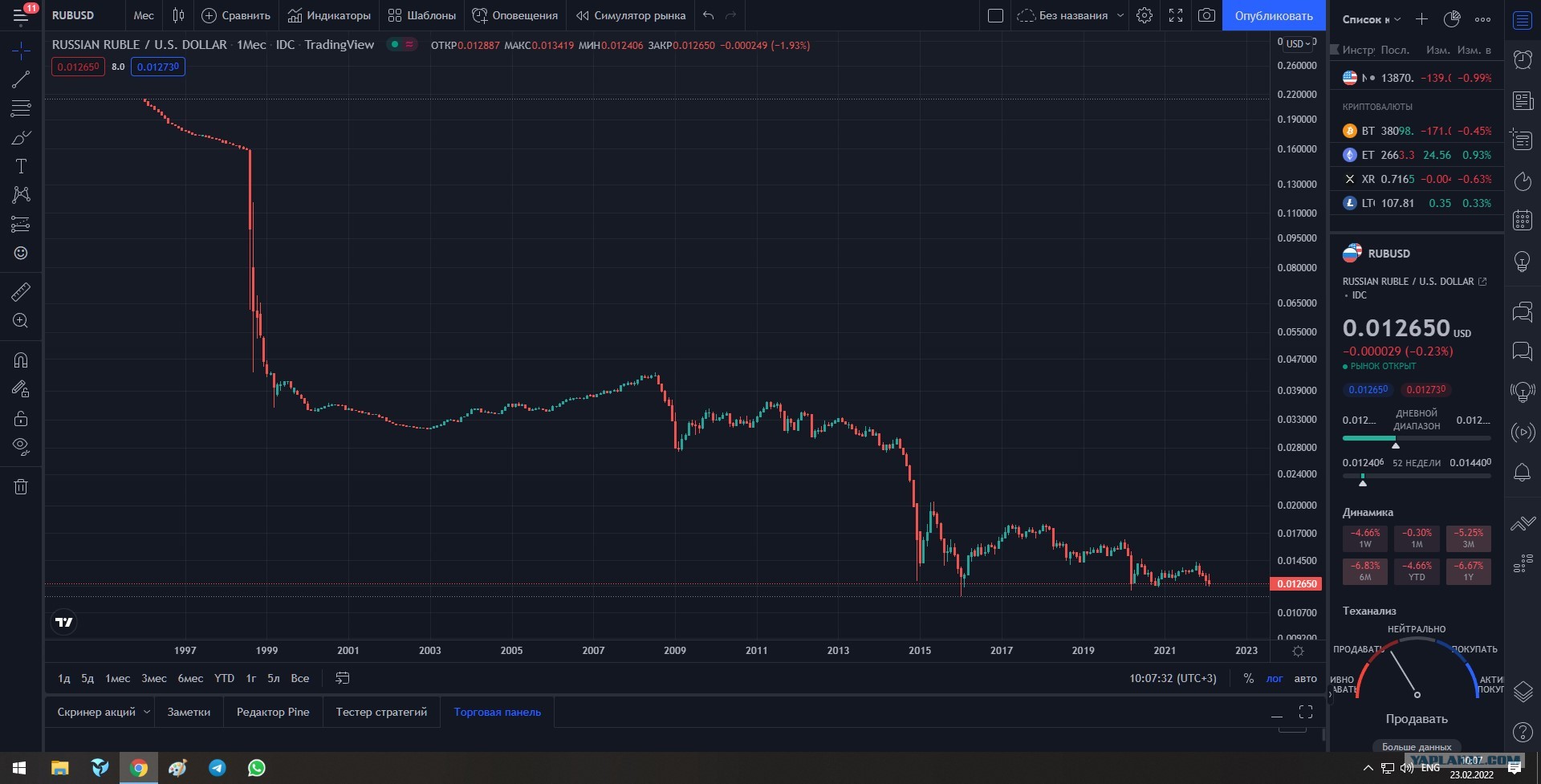This screenshot has width=1541, height=784.
Task: Select the text annotation tool
Action: [x=21, y=166]
